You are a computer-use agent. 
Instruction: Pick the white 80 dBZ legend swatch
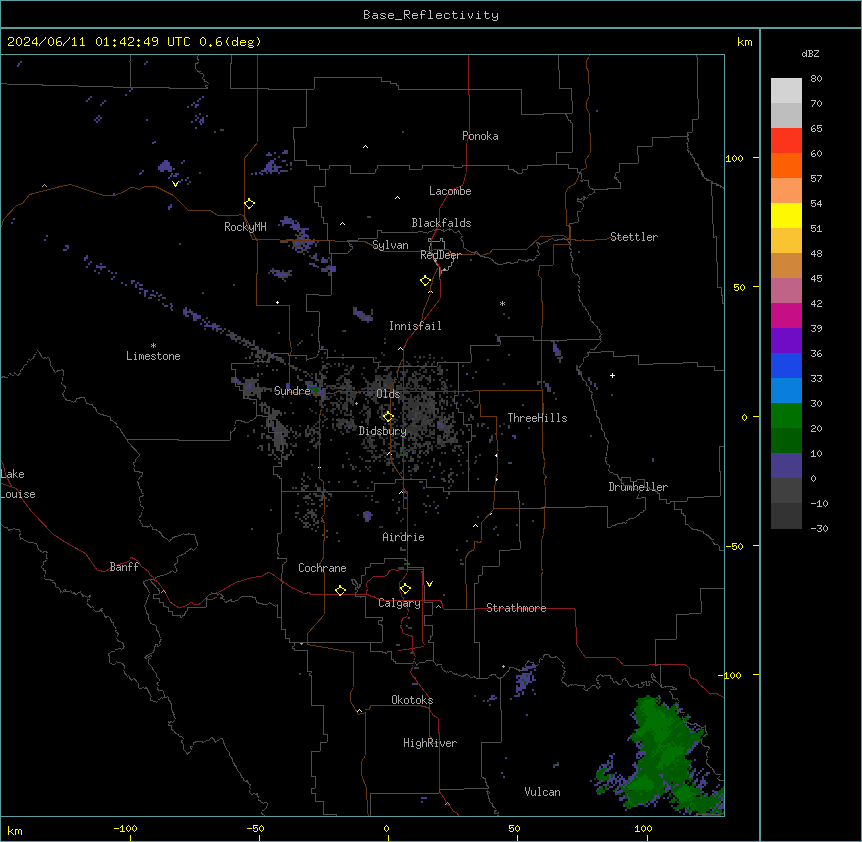pos(786,90)
